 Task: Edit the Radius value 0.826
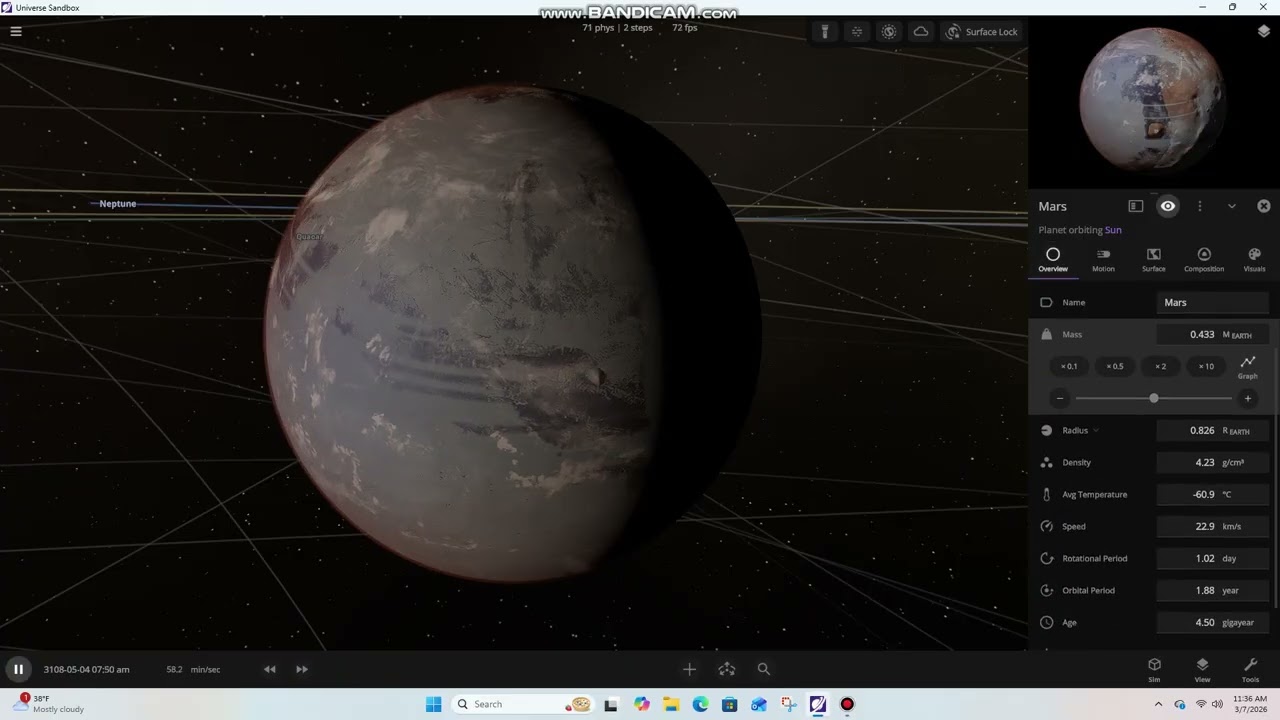point(1213,430)
